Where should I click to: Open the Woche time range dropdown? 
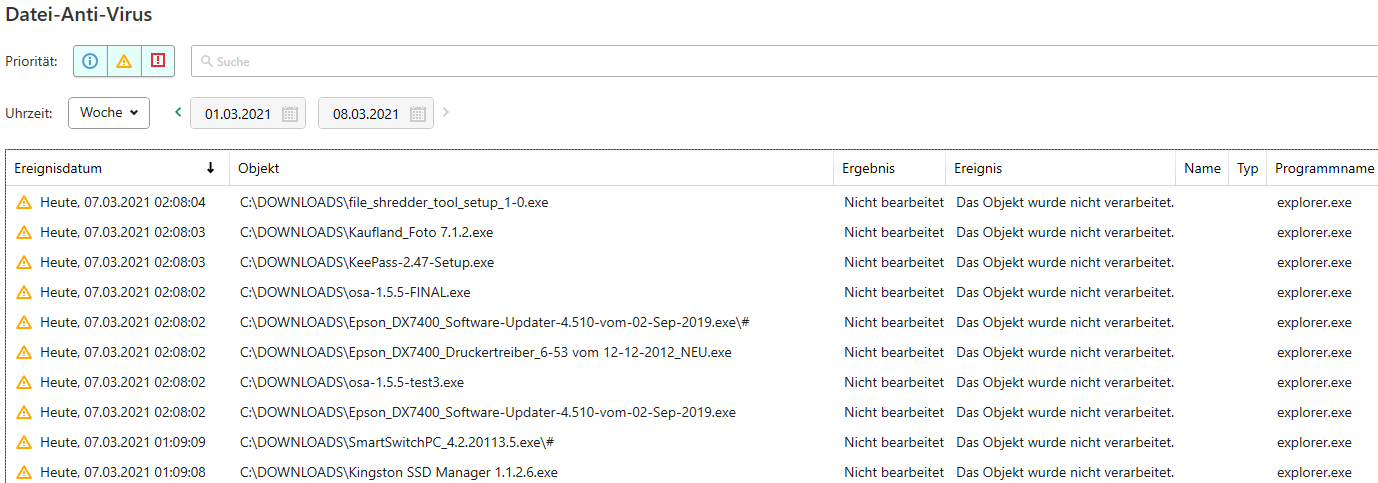[109, 113]
